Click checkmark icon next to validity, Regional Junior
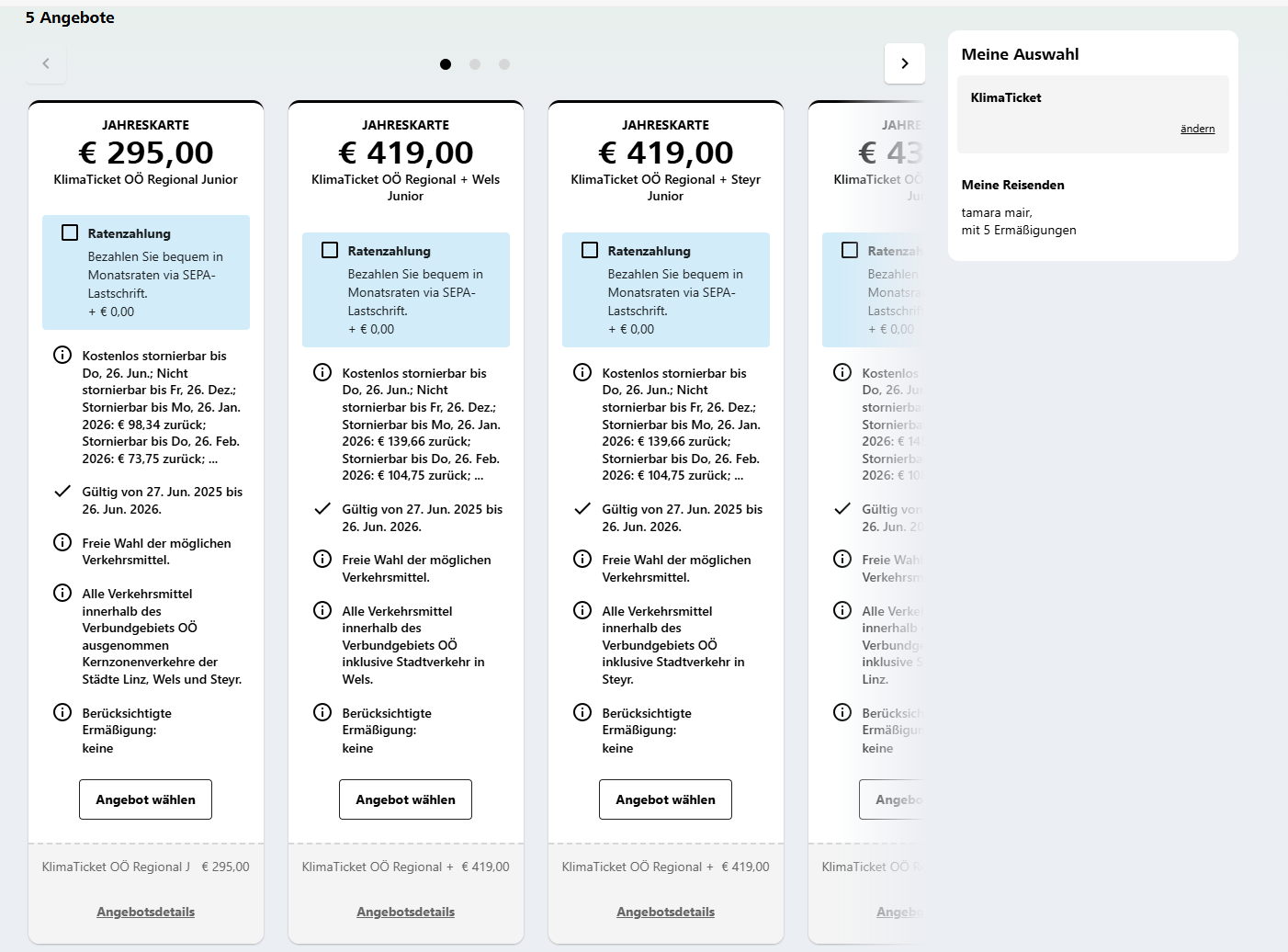The height and width of the screenshot is (952, 1288). pyautogui.click(x=62, y=491)
